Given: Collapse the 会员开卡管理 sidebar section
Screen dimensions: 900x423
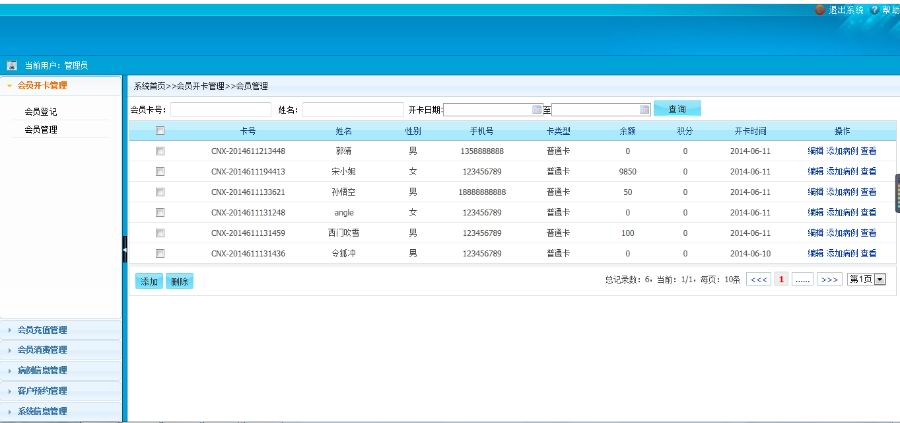Looking at the screenshot, I should click(61, 86).
